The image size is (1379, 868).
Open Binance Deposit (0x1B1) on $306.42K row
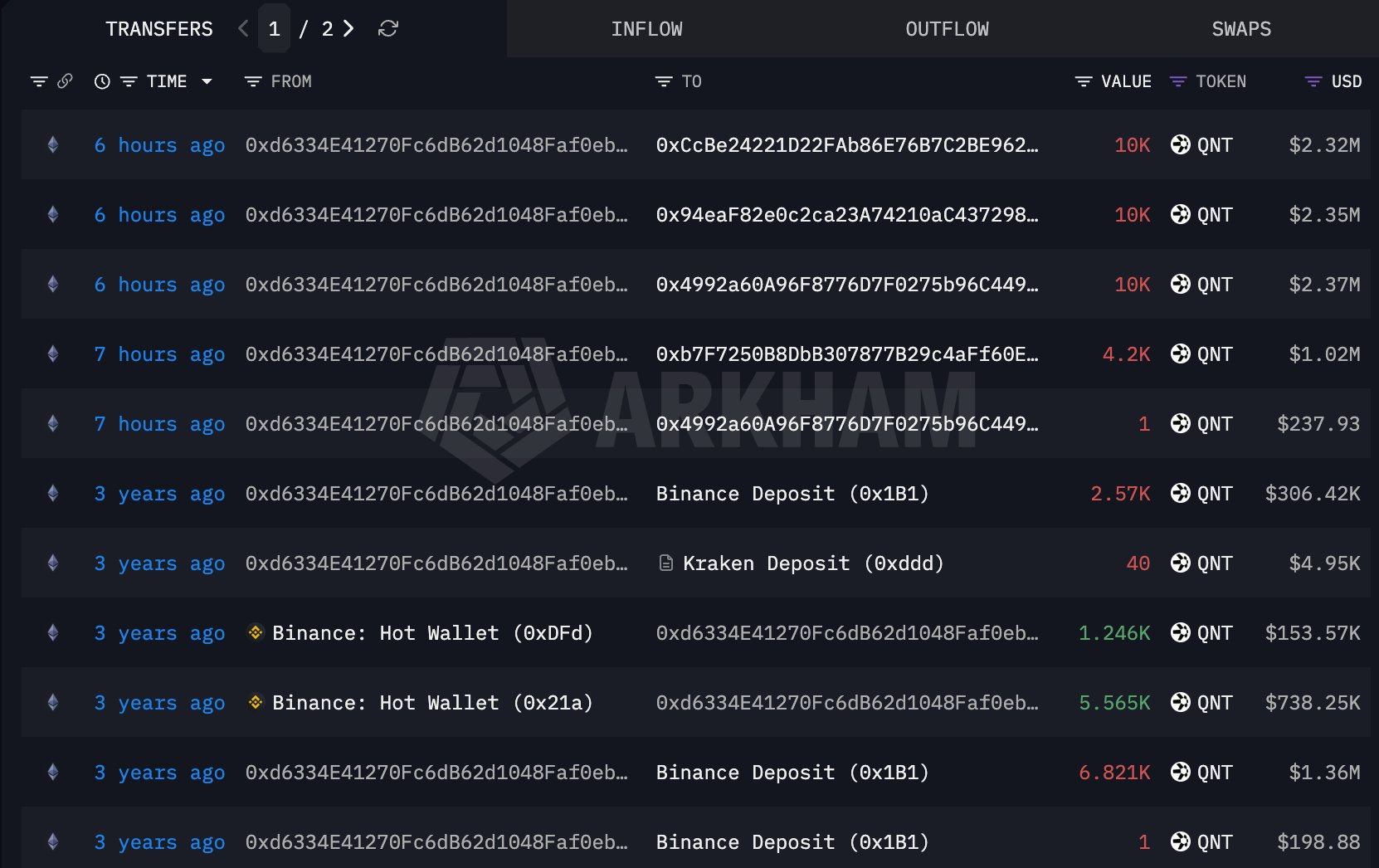(x=792, y=494)
